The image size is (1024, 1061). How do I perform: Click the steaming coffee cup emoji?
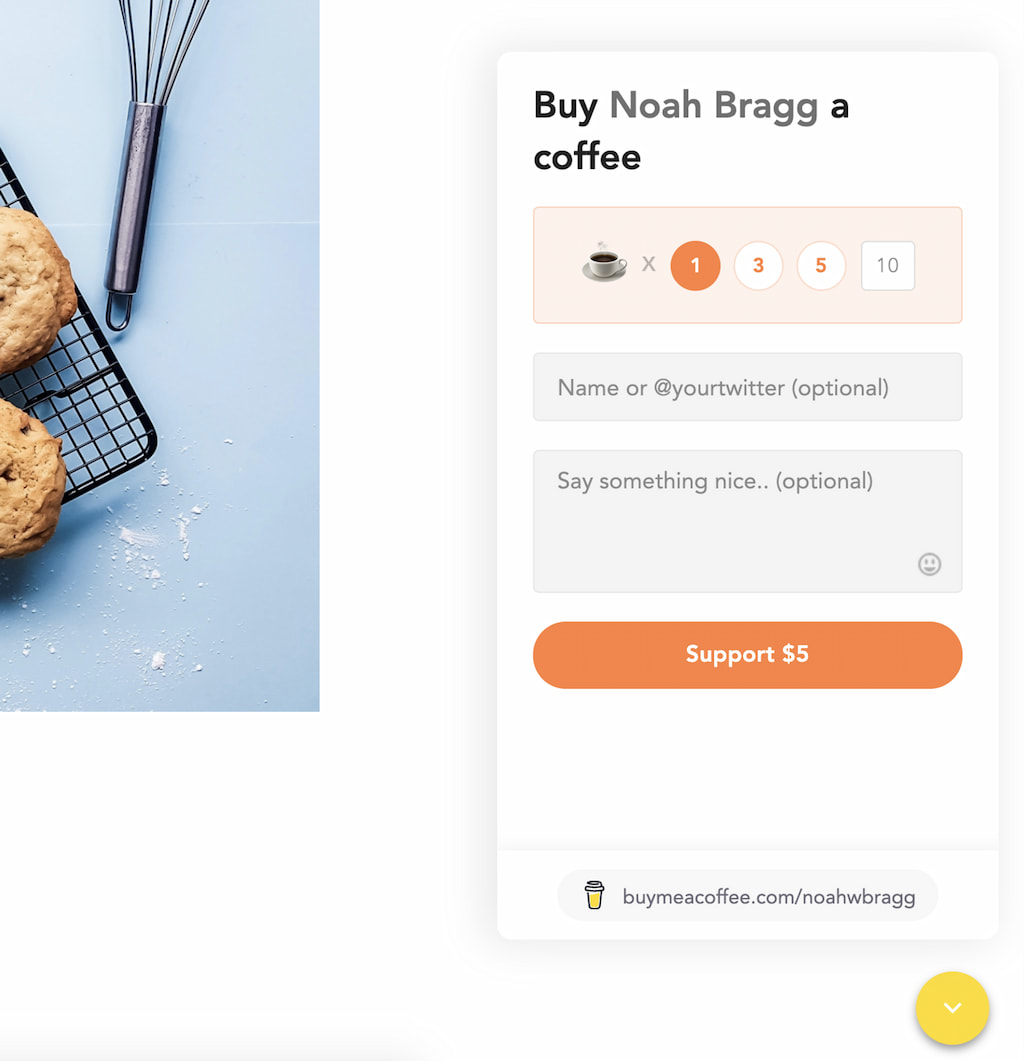pos(603,264)
